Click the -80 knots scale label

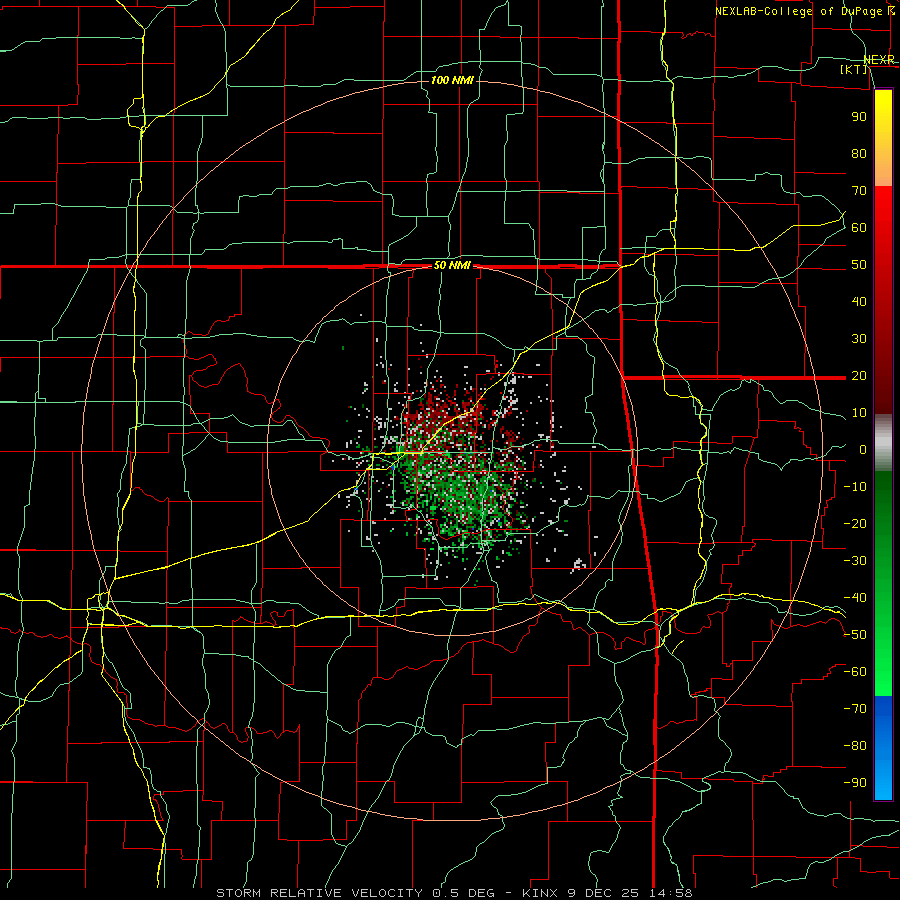855,746
